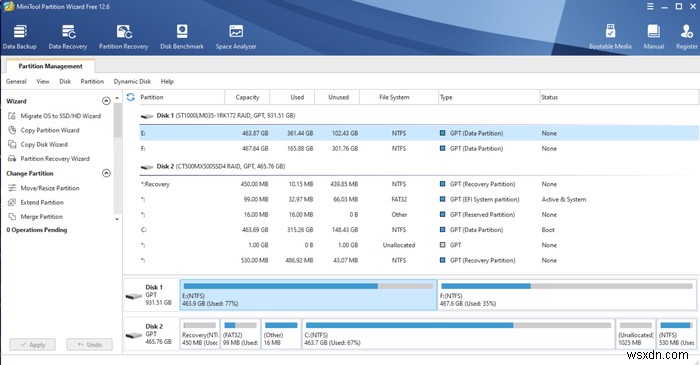The image size is (700, 365).
Task: Click the sidebar vertical scrollbar thumb
Action: [117, 120]
